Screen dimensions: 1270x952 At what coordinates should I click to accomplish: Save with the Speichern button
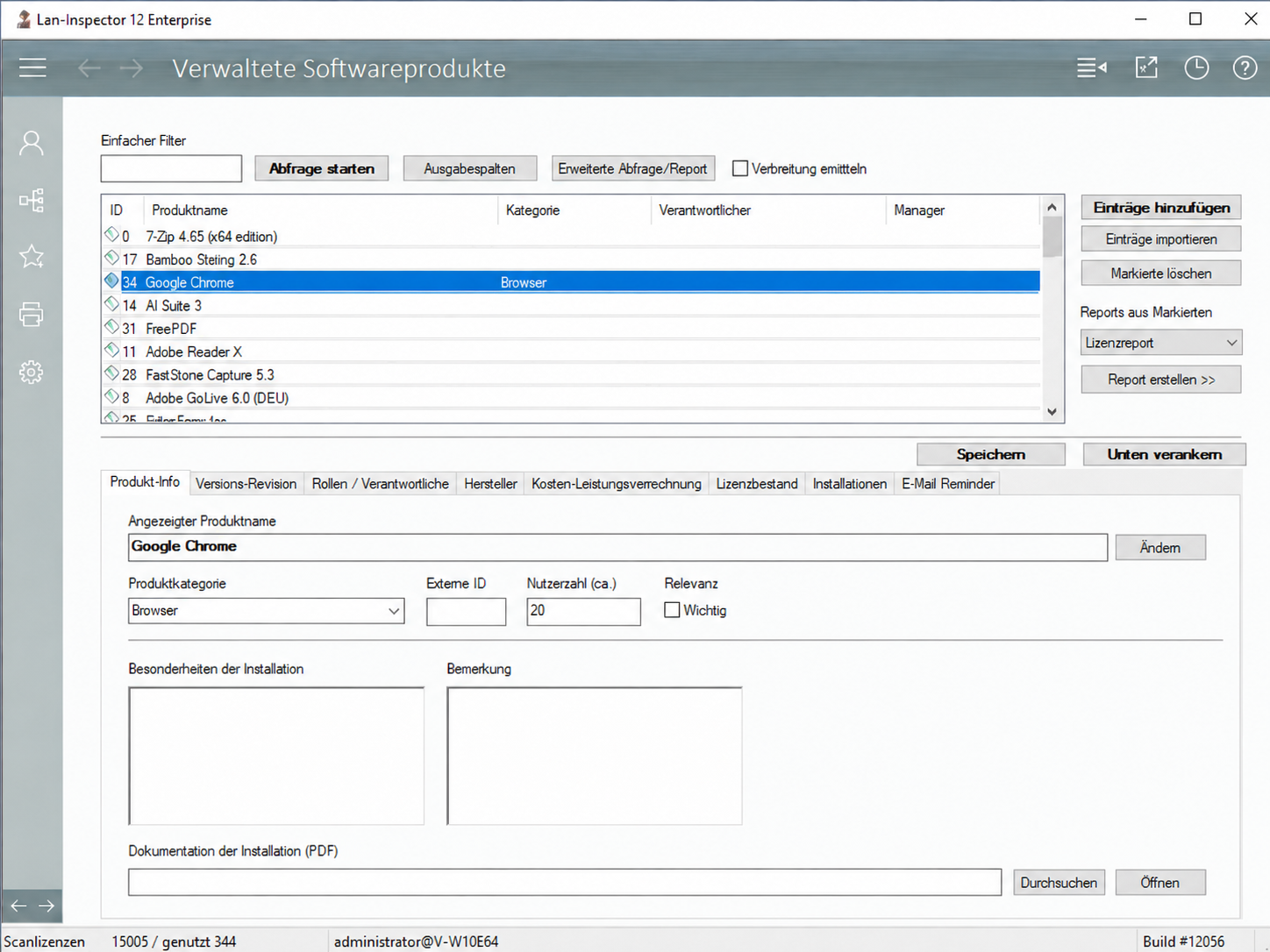(x=991, y=454)
